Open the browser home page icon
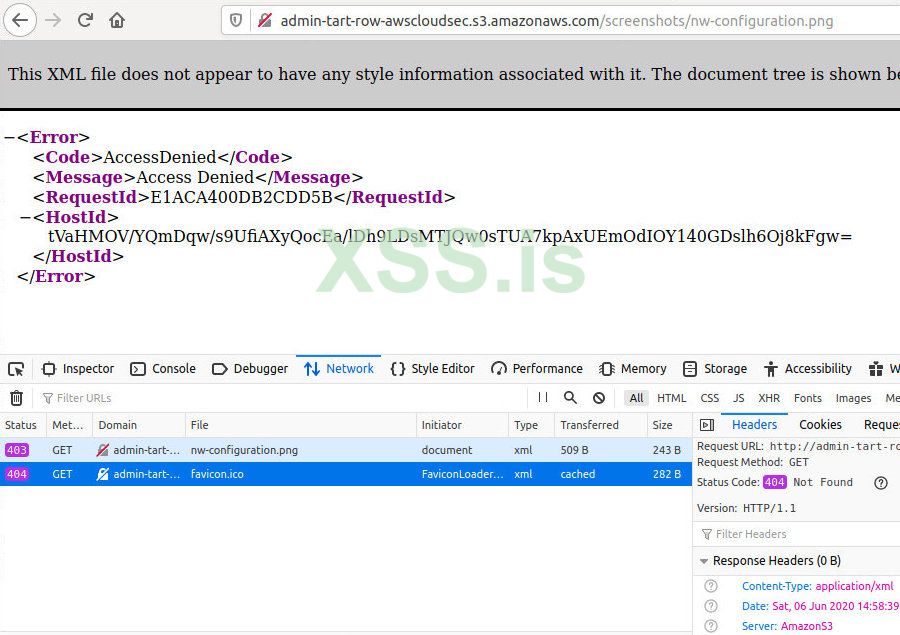 click(117, 21)
